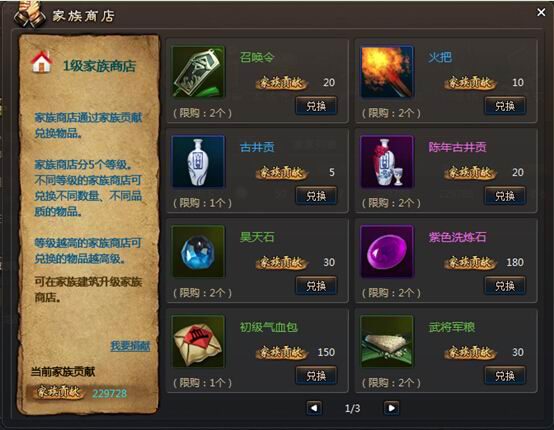
Task: Exchange 紫色洗炼石 costing 180 contribution
Action: pos(505,285)
